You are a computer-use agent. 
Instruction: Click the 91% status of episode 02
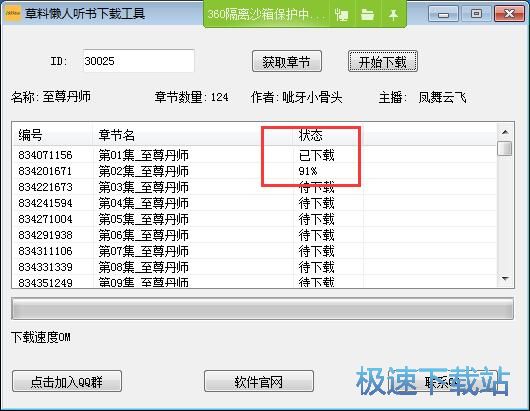click(x=308, y=171)
